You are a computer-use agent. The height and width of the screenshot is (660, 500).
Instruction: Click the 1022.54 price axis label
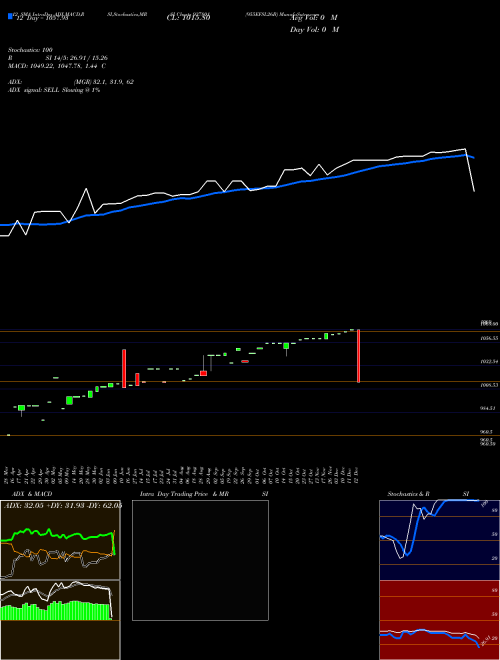(490, 362)
